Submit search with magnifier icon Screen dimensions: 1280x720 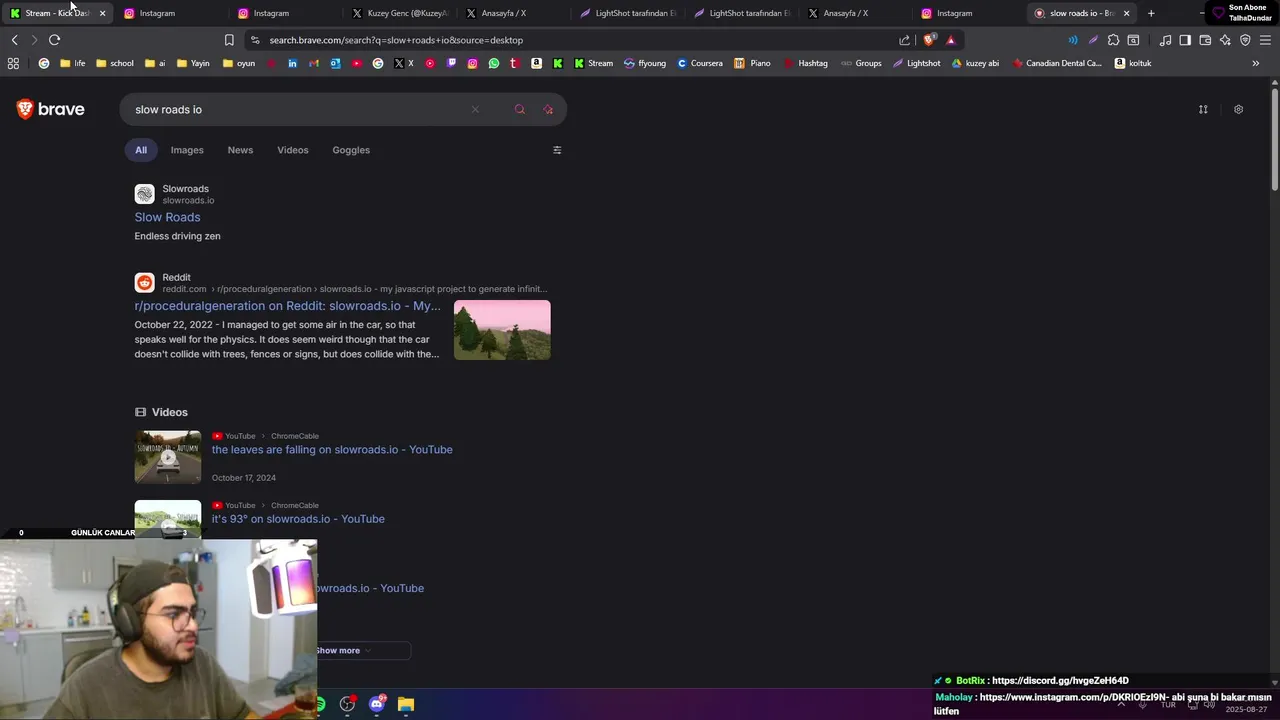pos(519,109)
